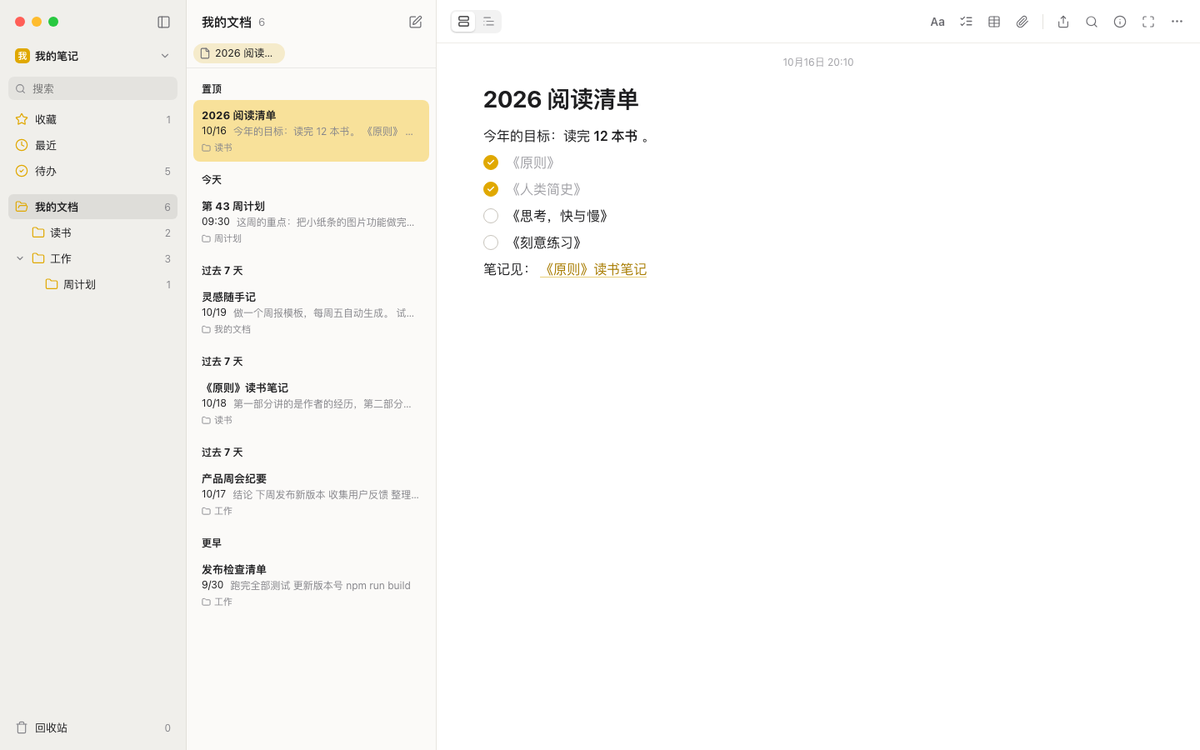Uncheck the 《人类简史》 checklist item
This screenshot has width=1200, height=750.
click(x=491, y=189)
